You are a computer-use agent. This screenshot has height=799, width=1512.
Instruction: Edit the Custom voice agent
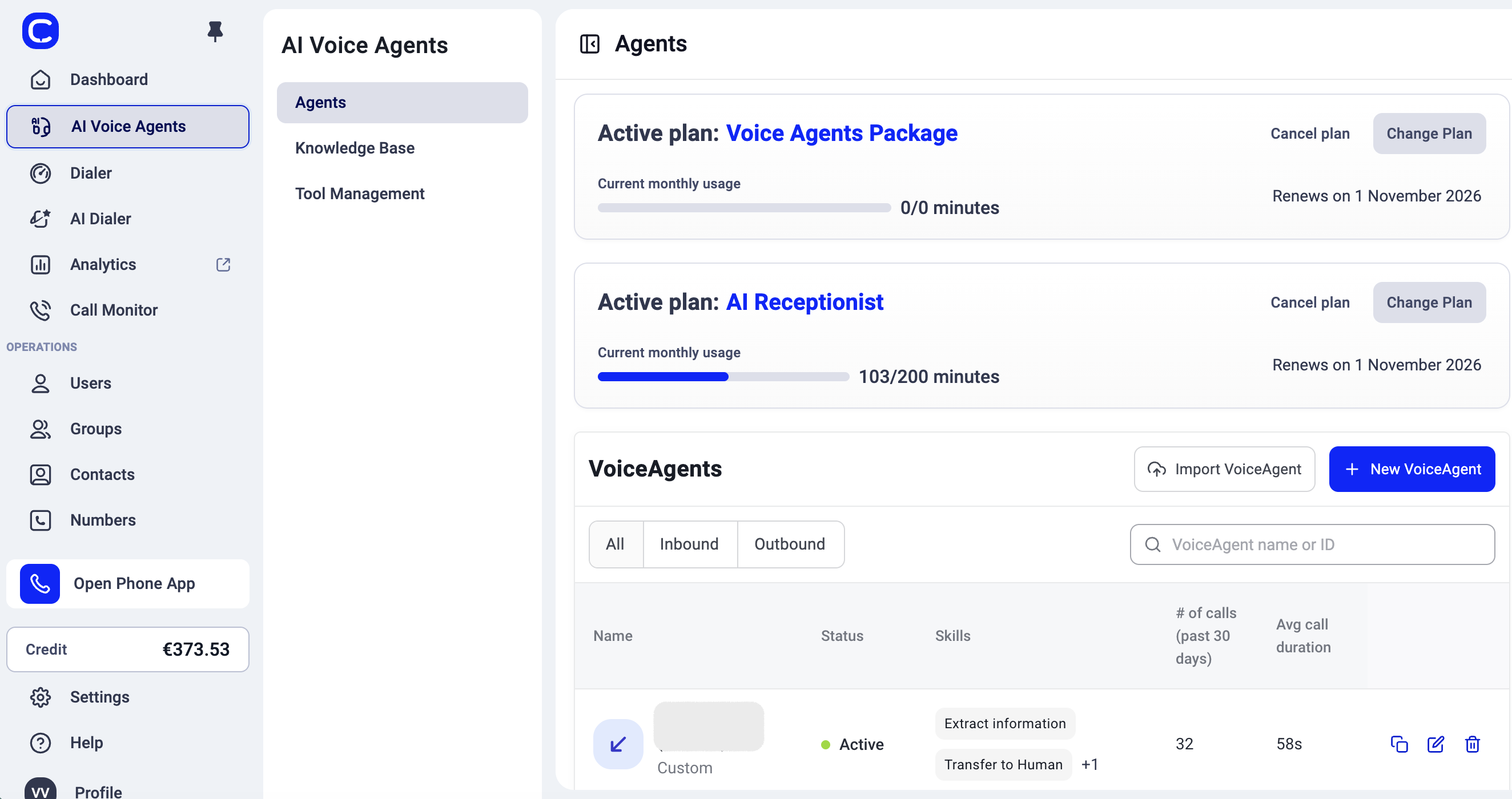point(1435,744)
